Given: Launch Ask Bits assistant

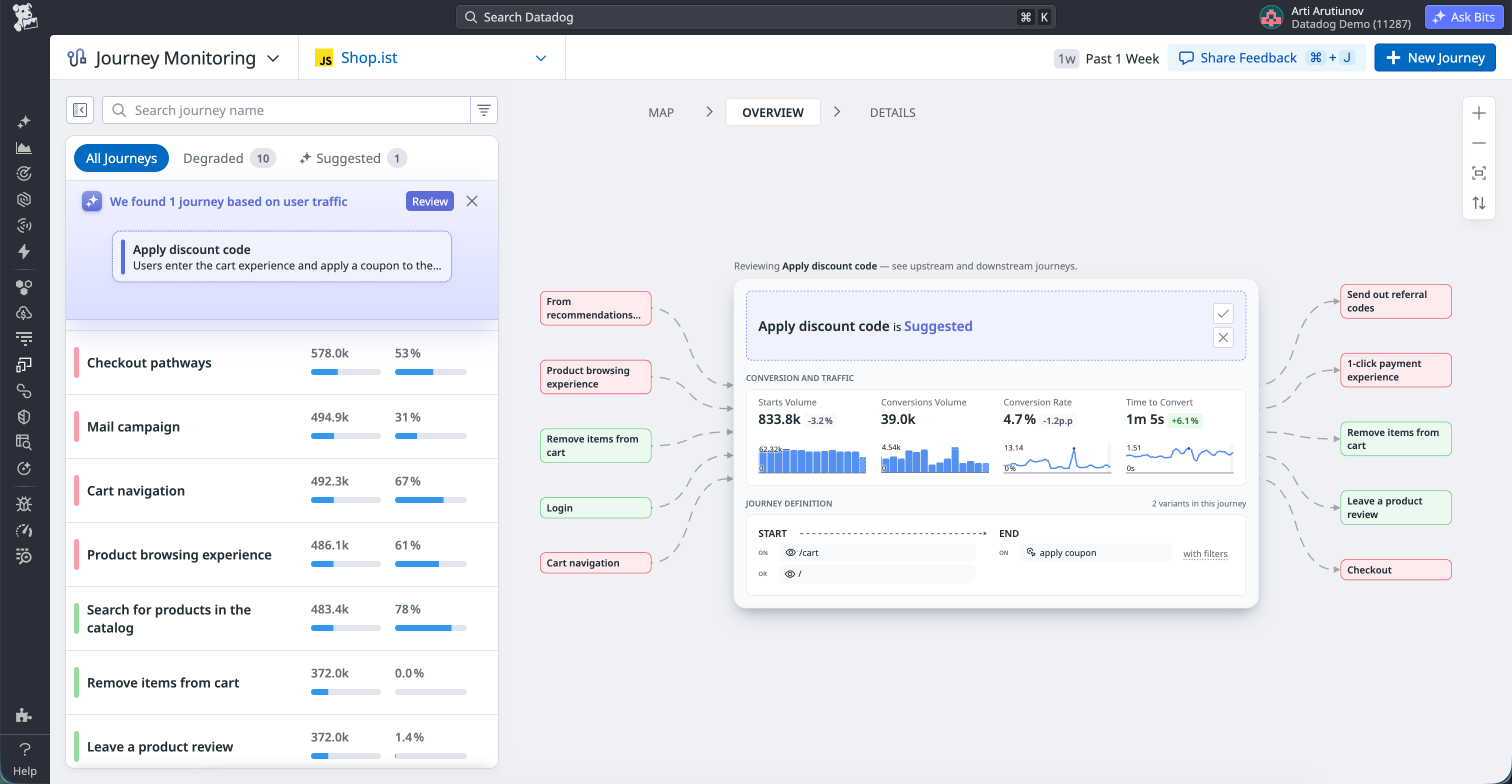Looking at the screenshot, I should coord(1464,17).
